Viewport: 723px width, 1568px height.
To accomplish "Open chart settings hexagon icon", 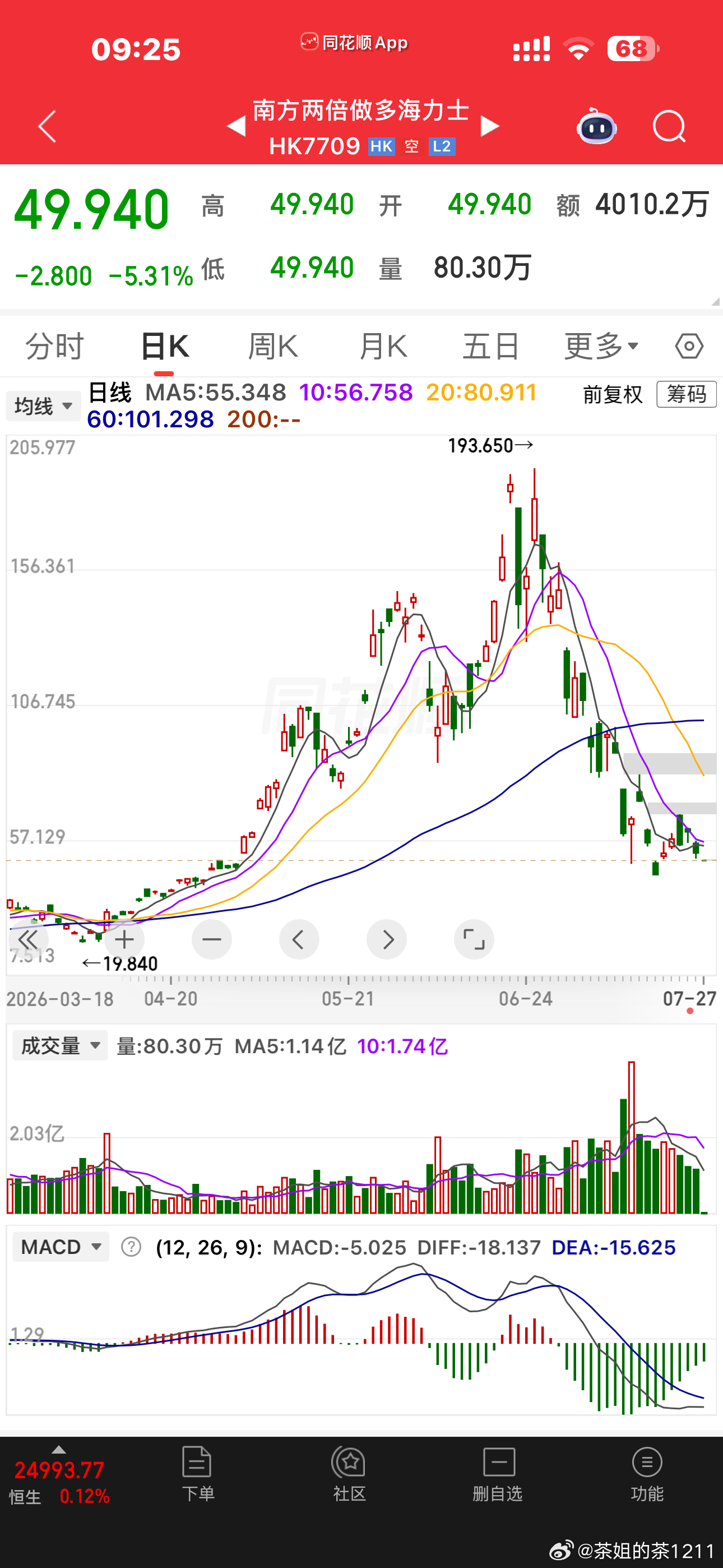I will point(689,347).
